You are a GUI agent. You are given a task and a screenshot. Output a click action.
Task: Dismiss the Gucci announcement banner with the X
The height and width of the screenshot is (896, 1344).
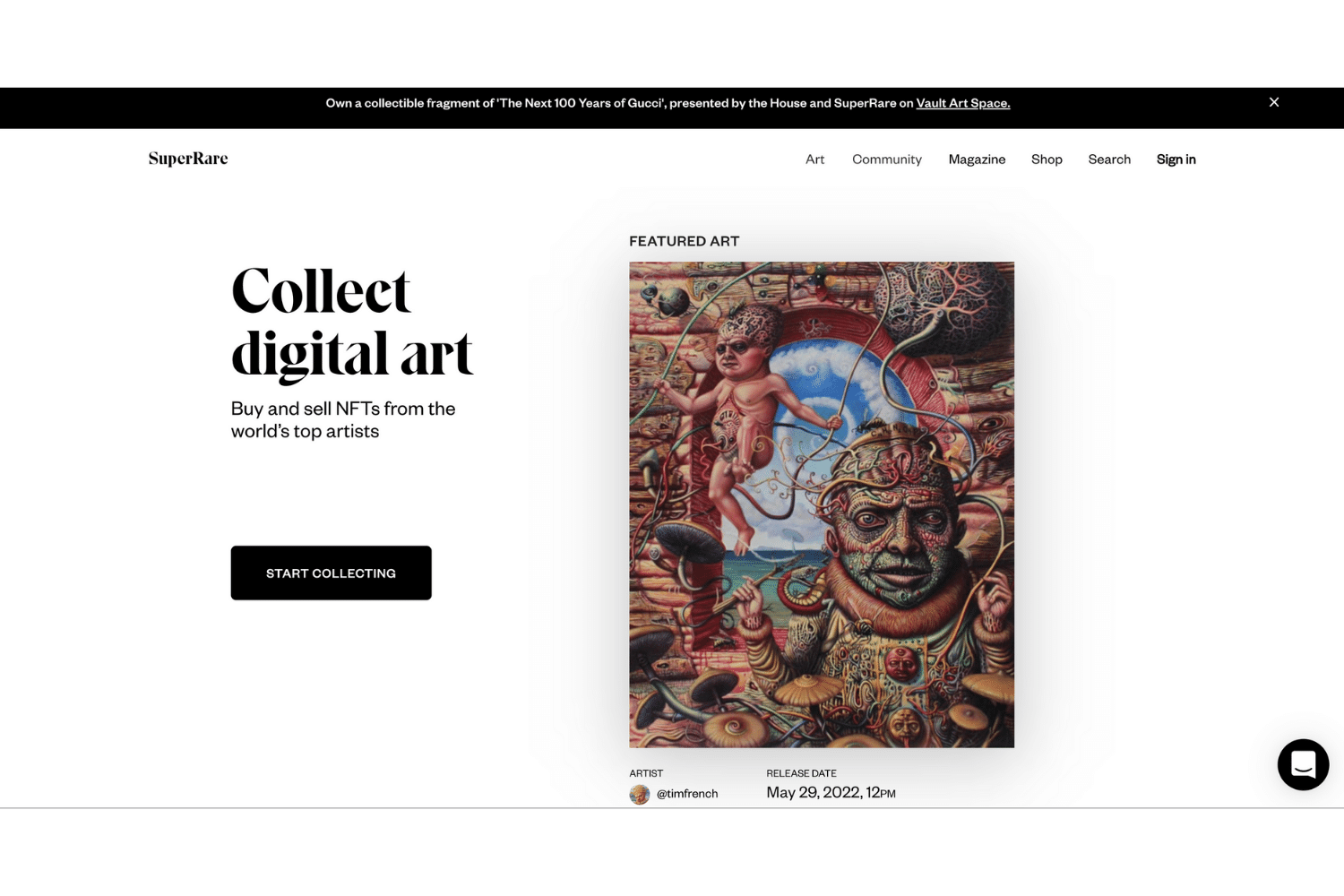[1273, 102]
